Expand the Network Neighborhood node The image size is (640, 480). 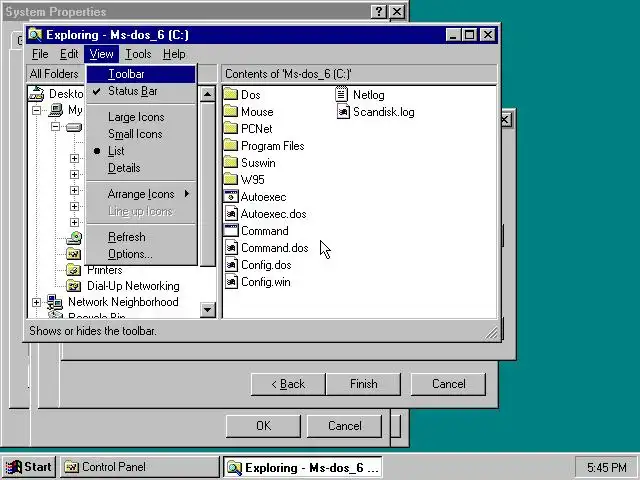(x=36, y=302)
